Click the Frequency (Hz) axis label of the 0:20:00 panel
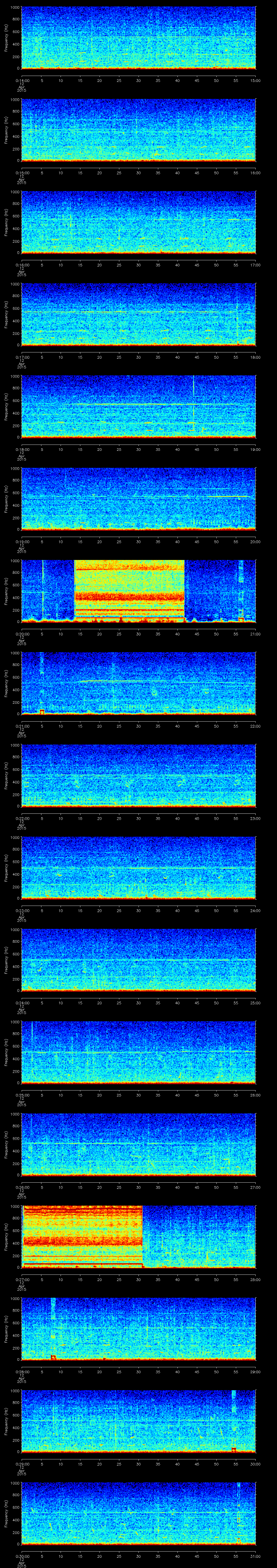 point(6,591)
